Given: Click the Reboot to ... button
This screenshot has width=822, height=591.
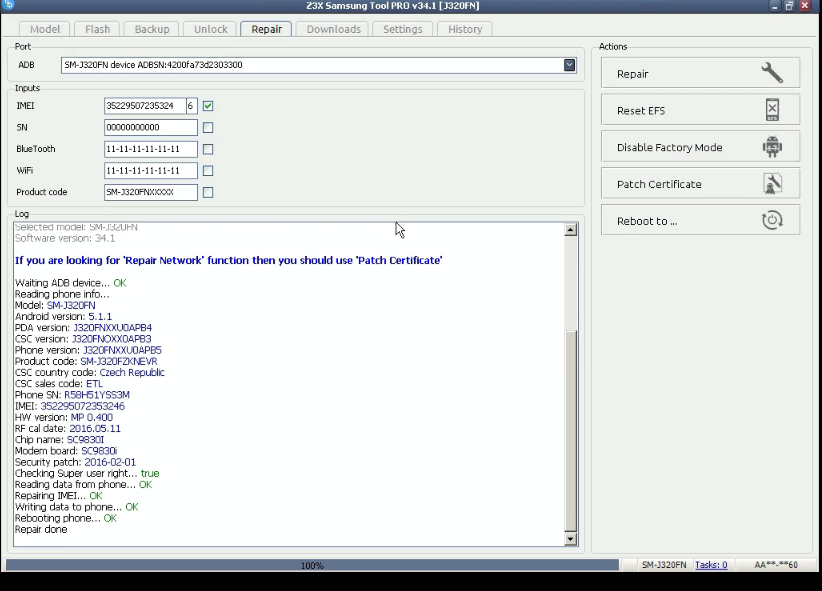Looking at the screenshot, I should (x=700, y=220).
